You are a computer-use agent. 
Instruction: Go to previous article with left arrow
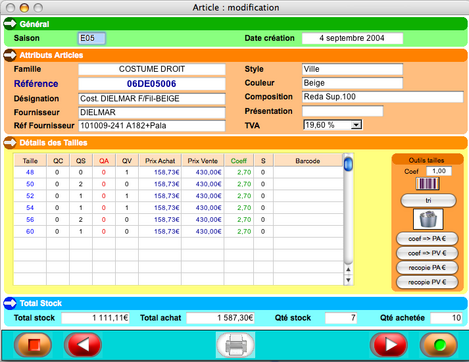pos(83,345)
